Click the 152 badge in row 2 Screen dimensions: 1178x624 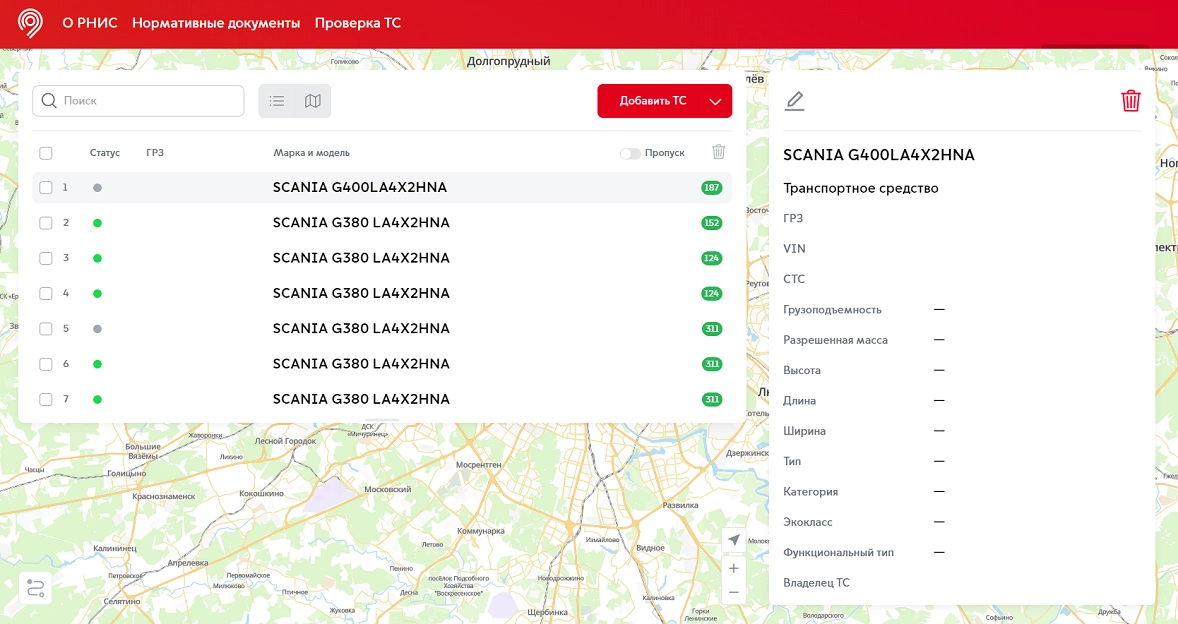click(711, 223)
